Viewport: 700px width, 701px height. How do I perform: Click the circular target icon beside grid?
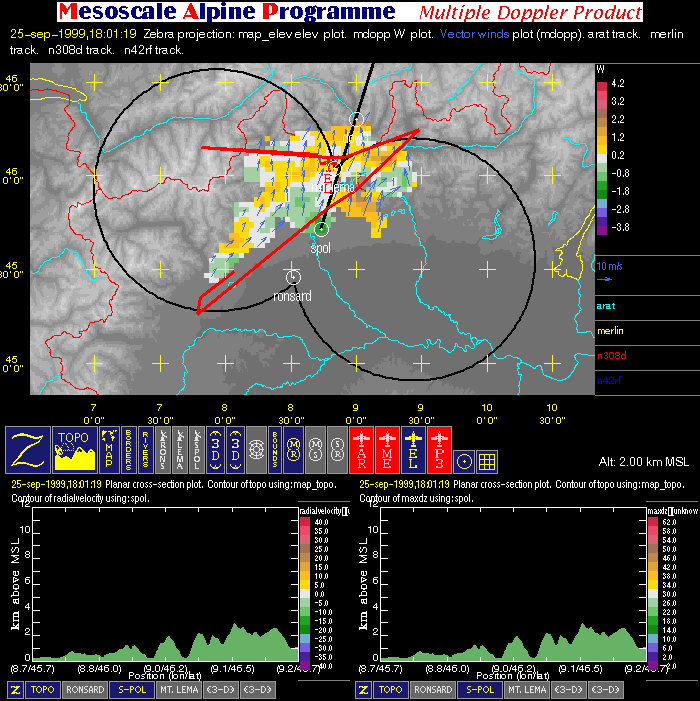[464, 461]
